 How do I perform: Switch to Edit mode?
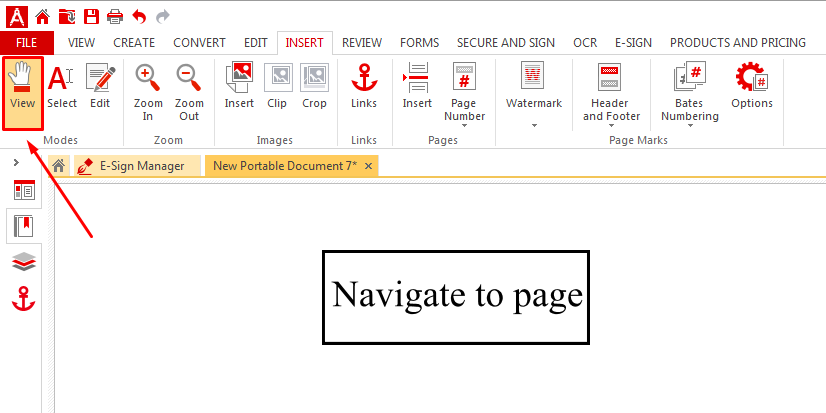pyautogui.click(x=100, y=86)
